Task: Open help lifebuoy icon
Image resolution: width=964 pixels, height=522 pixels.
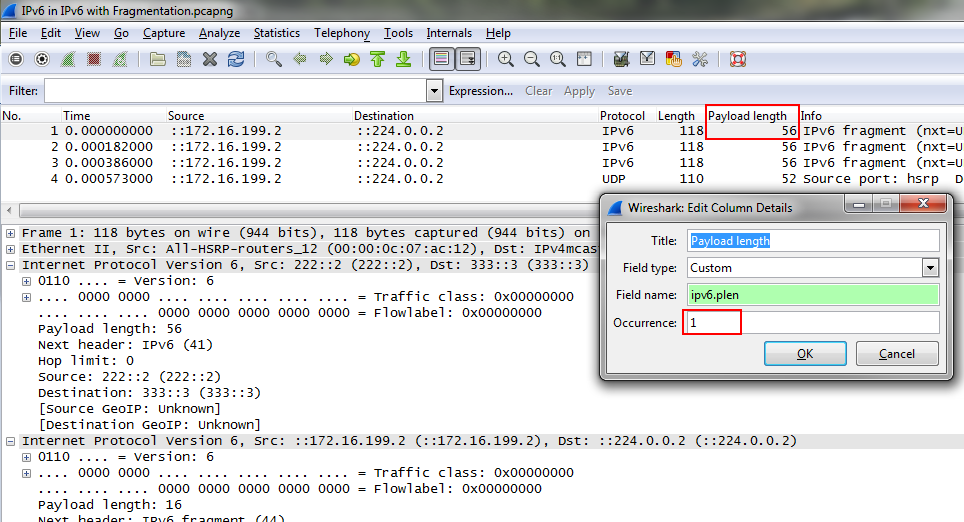Action: pos(738,59)
